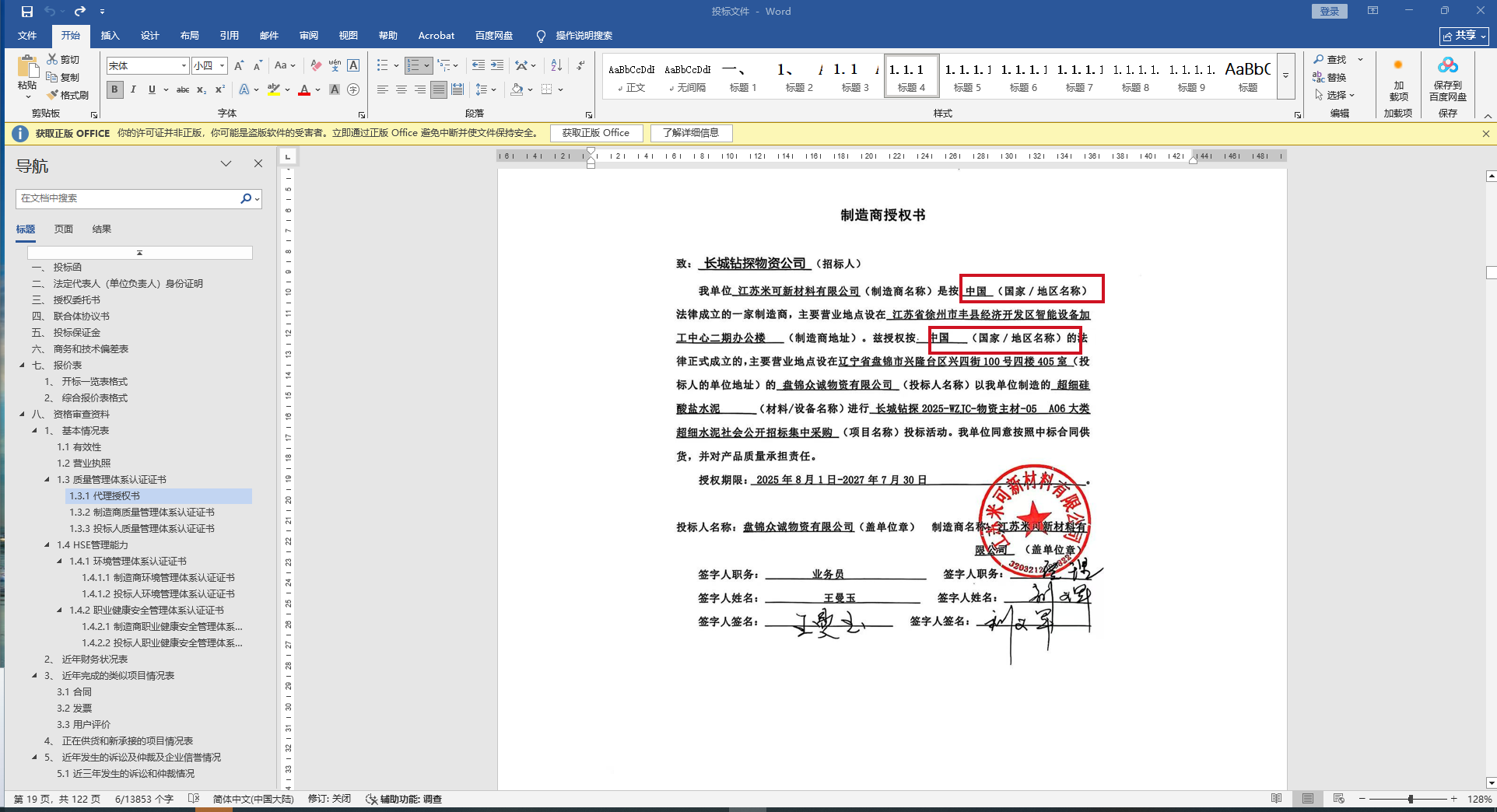This screenshot has width=1497, height=812.
Task: Toggle distributed alignment button
Action: point(458,90)
